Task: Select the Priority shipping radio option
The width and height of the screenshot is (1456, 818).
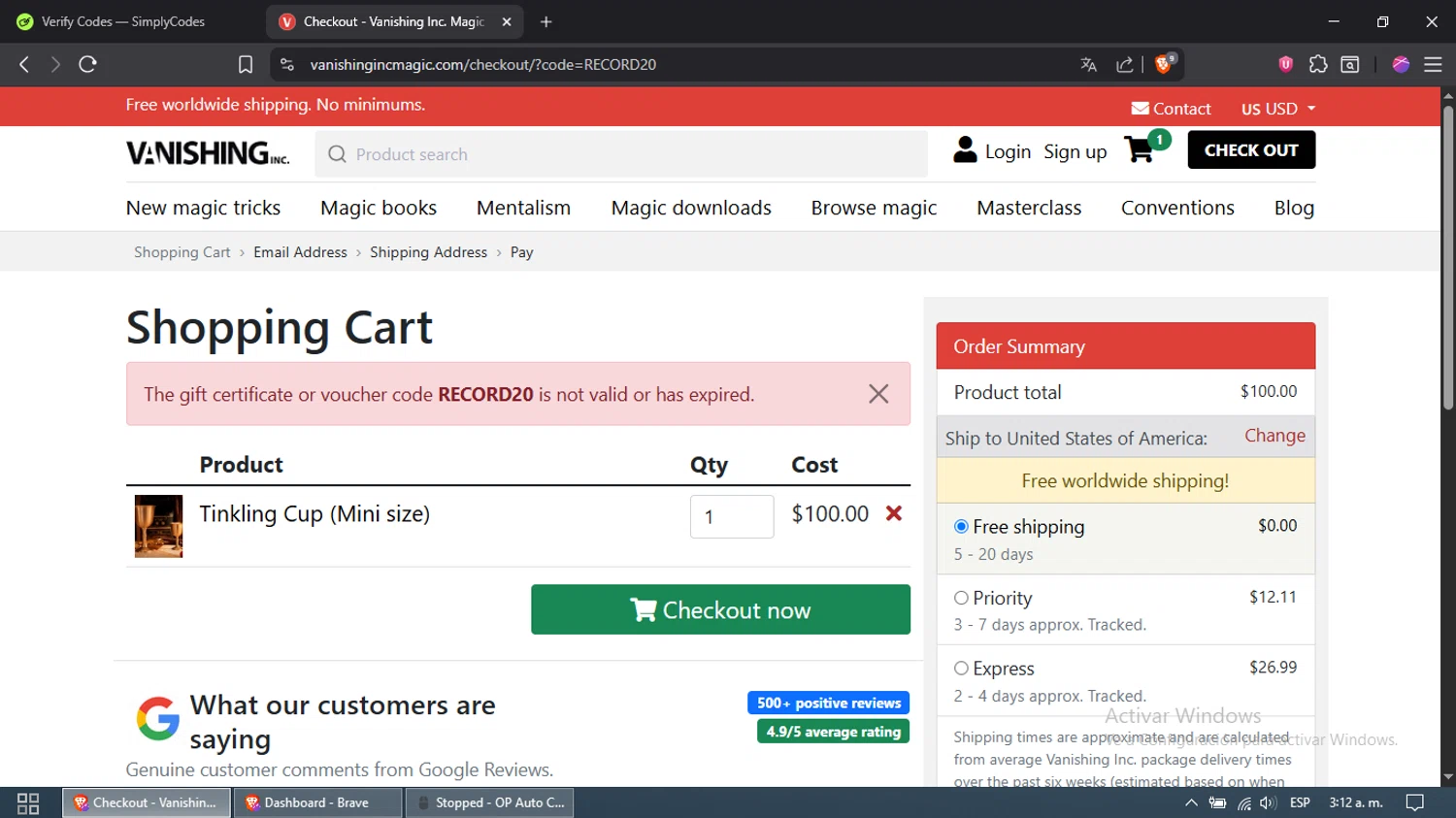Action: click(x=961, y=598)
